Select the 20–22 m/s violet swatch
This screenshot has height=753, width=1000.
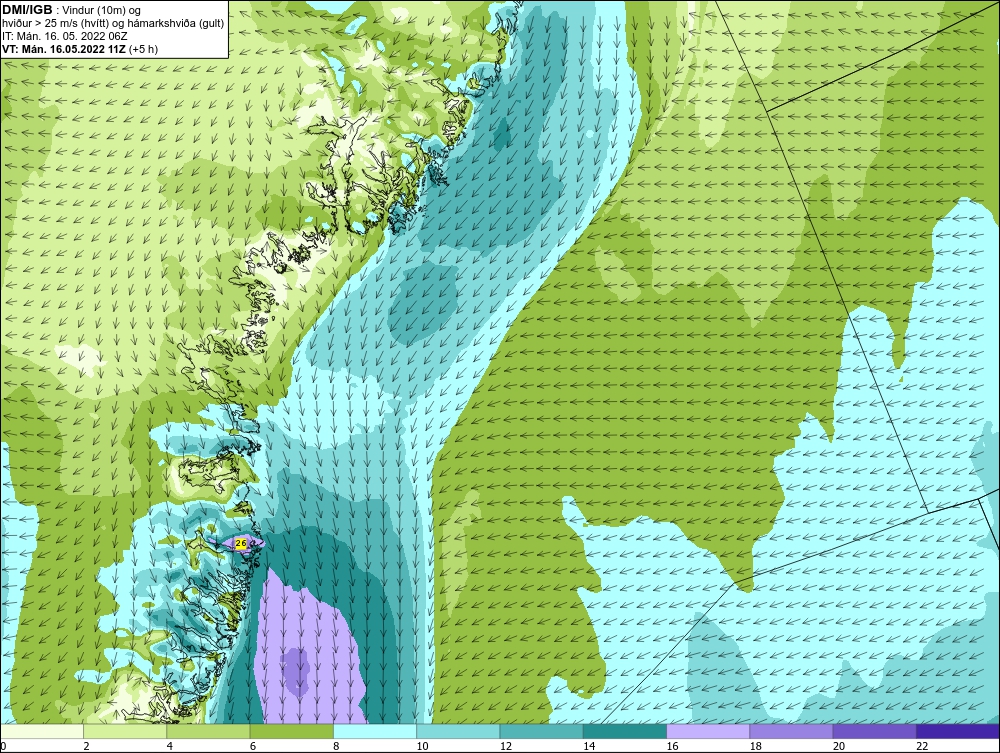click(x=874, y=731)
